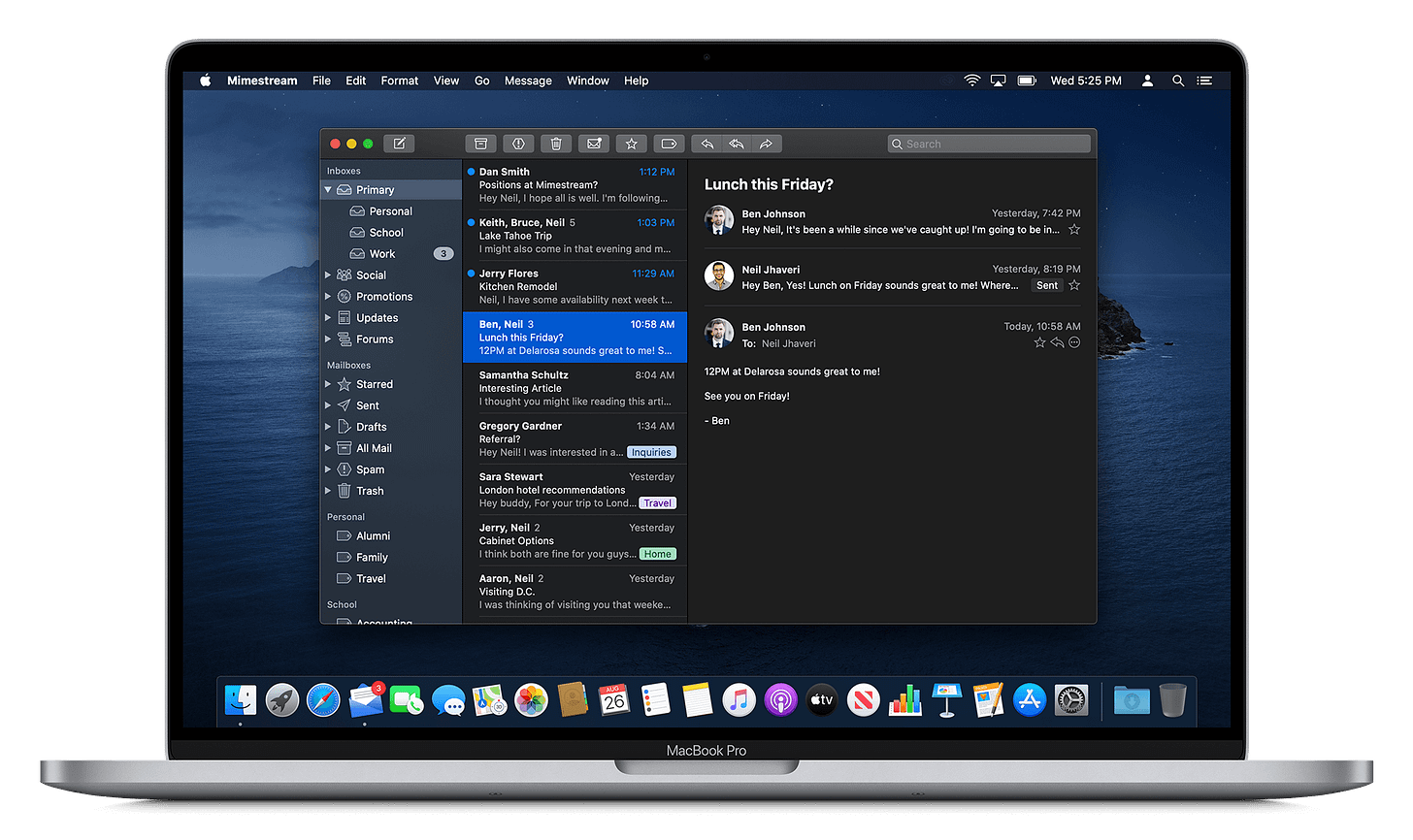The width and height of the screenshot is (1413, 840).
Task: Expand the Promotions inbox triangle
Action: tap(328, 297)
